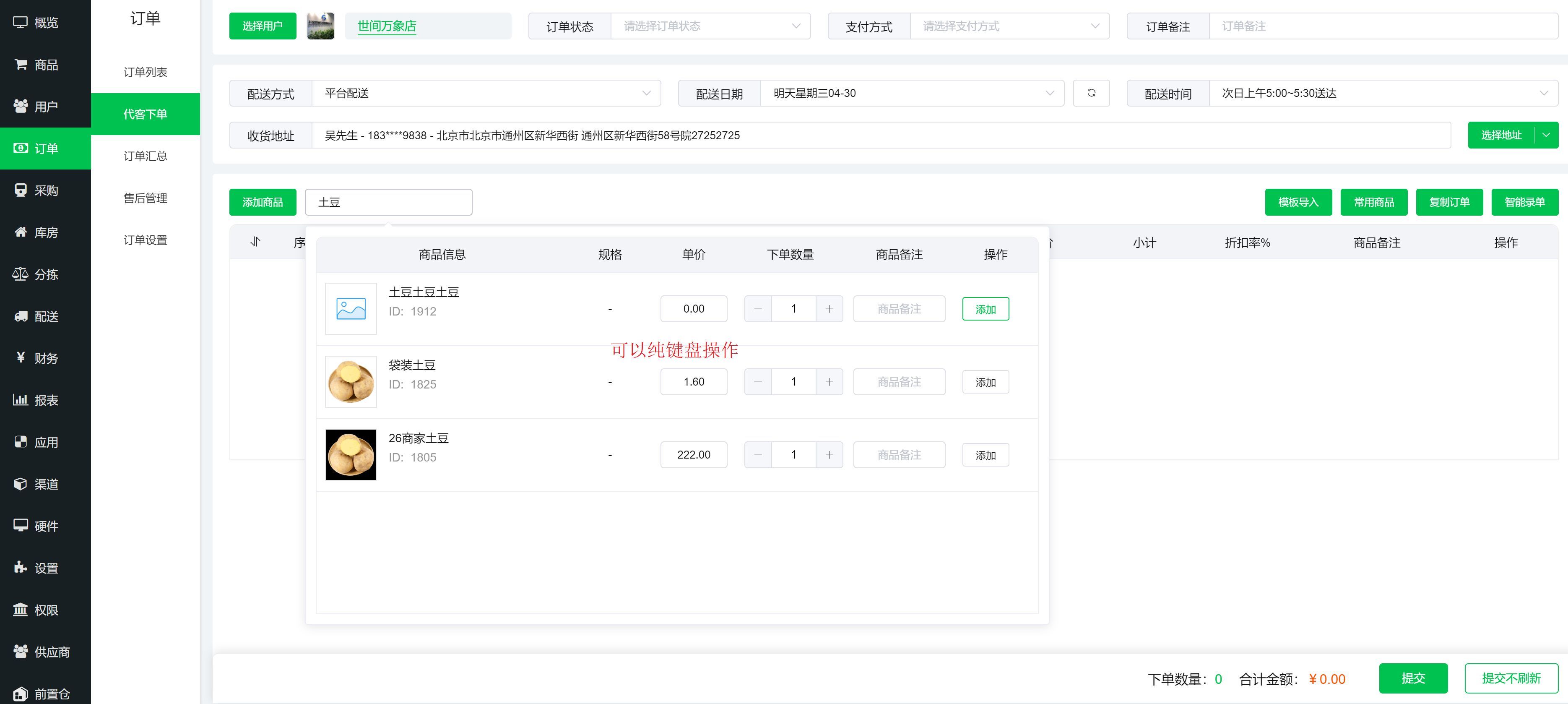Click the refresh icon beside delivery date

coord(1091,93)
